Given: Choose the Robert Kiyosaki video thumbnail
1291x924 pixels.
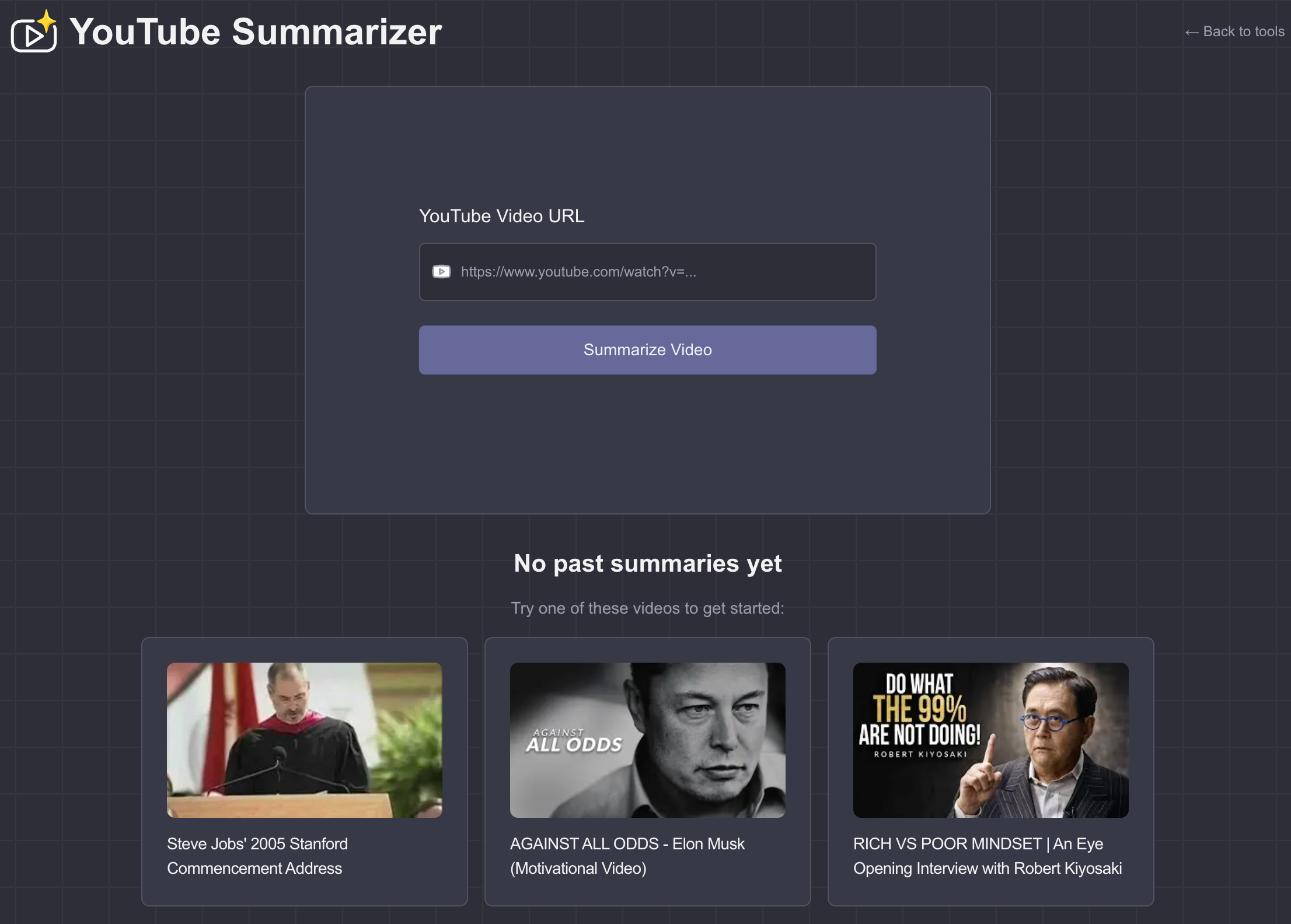Looking at the screenshot, I should [990, 740].
